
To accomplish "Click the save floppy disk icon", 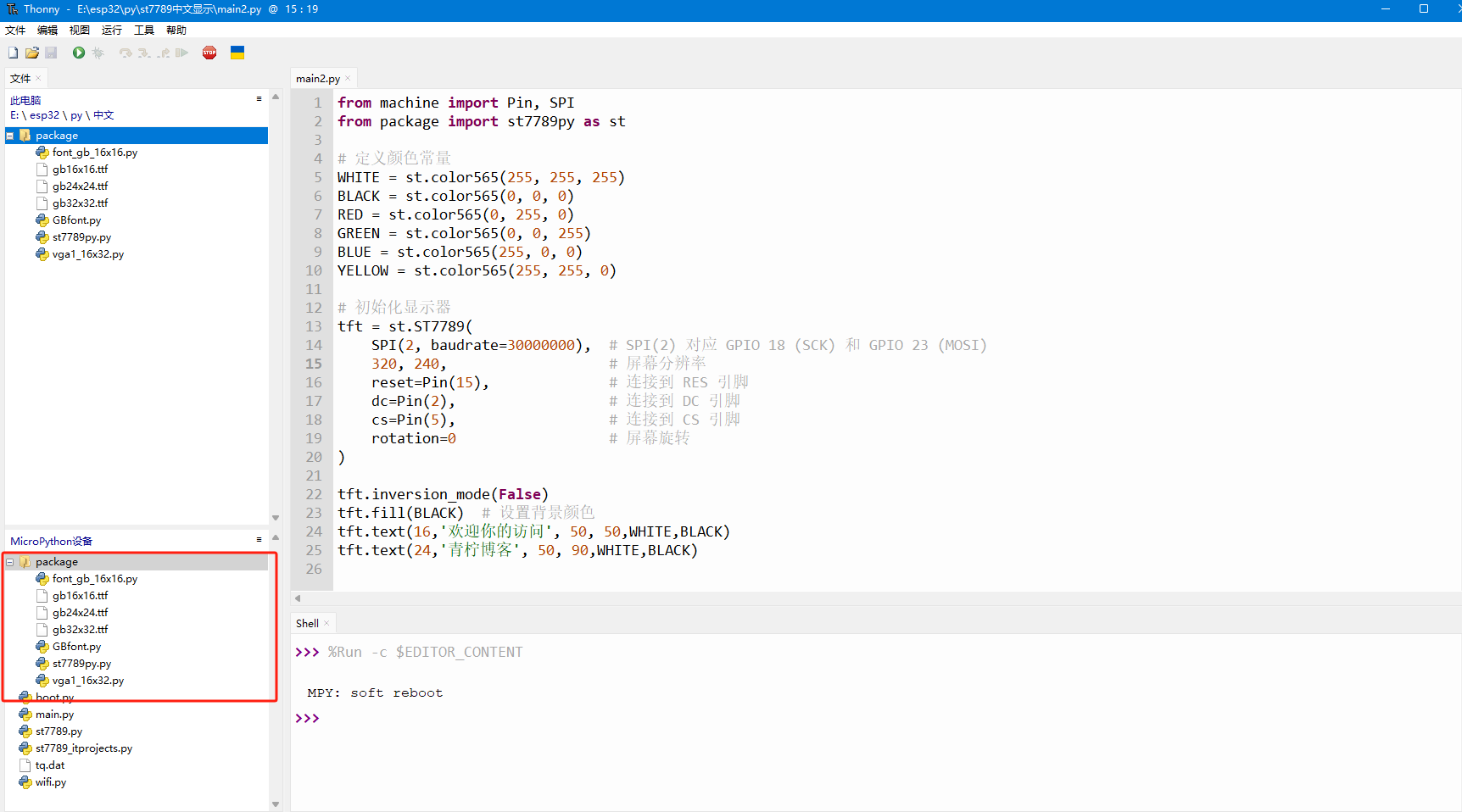I will (51, 53).
